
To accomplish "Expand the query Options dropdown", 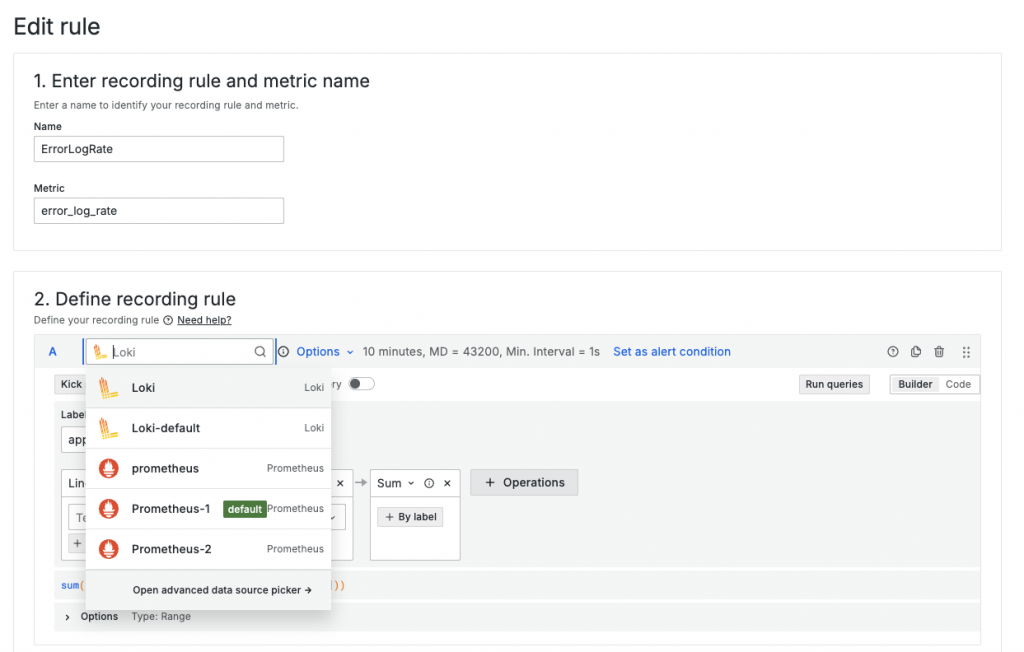I will pos(325,351).
